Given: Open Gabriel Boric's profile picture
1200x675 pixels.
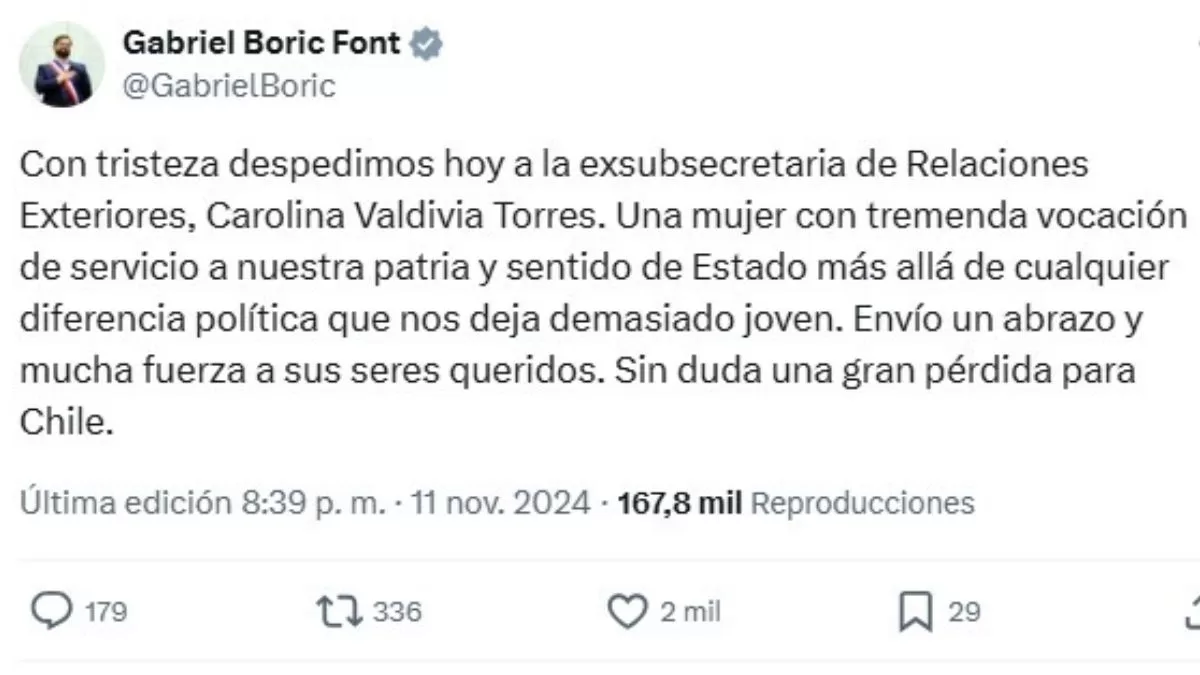Looking at the screenshot, I should point(63,64).
